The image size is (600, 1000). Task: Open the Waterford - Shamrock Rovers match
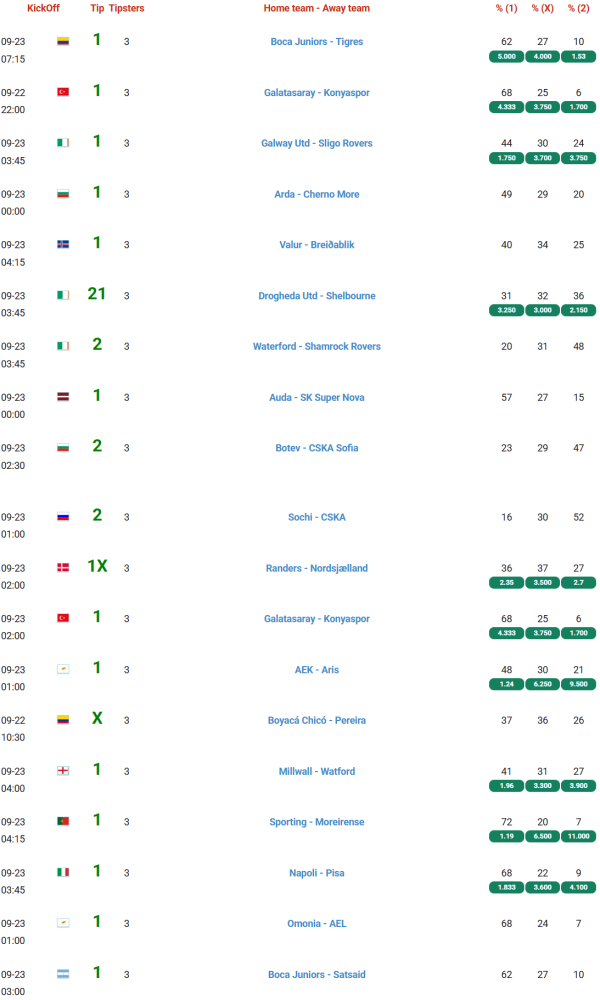pos(316,347)
